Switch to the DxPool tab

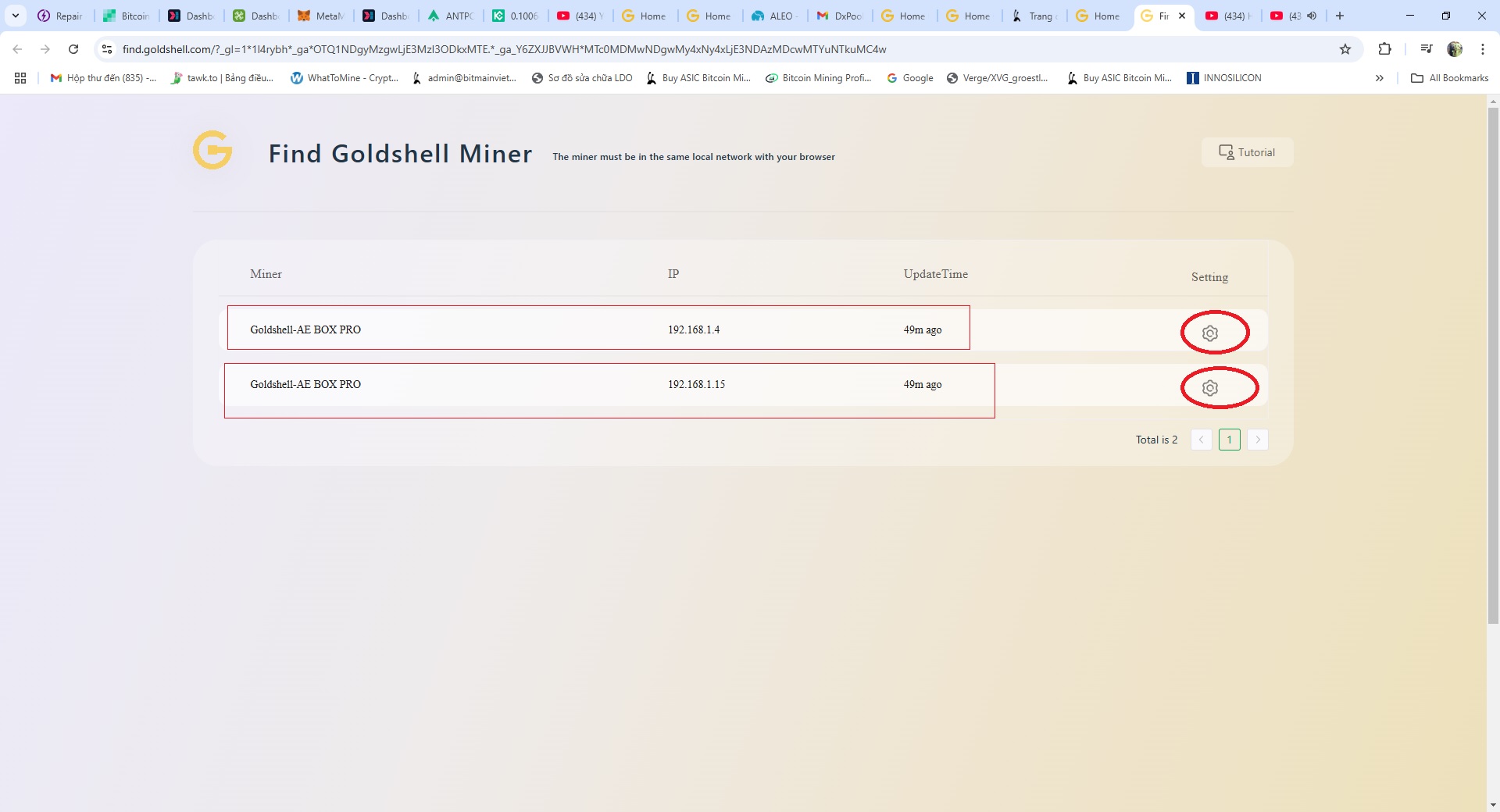click(840, 16)
